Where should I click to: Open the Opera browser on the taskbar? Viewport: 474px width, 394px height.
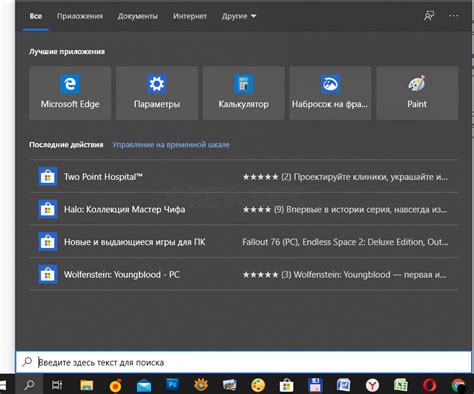pyautogui.click(x=429, y=385)
